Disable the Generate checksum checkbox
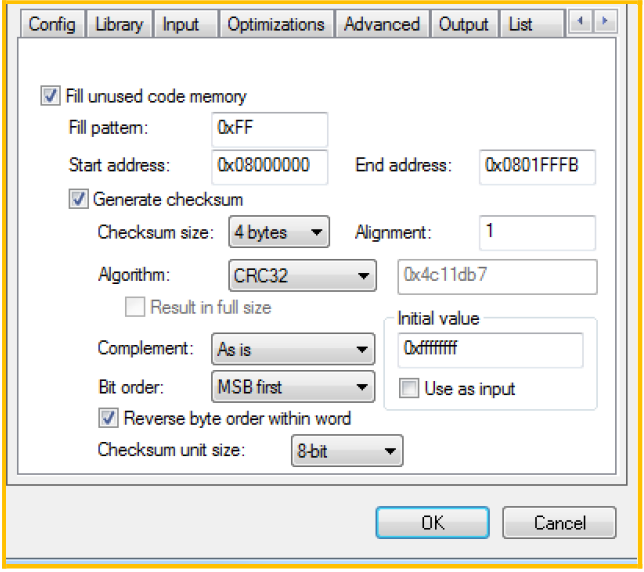 click(78, 199)
